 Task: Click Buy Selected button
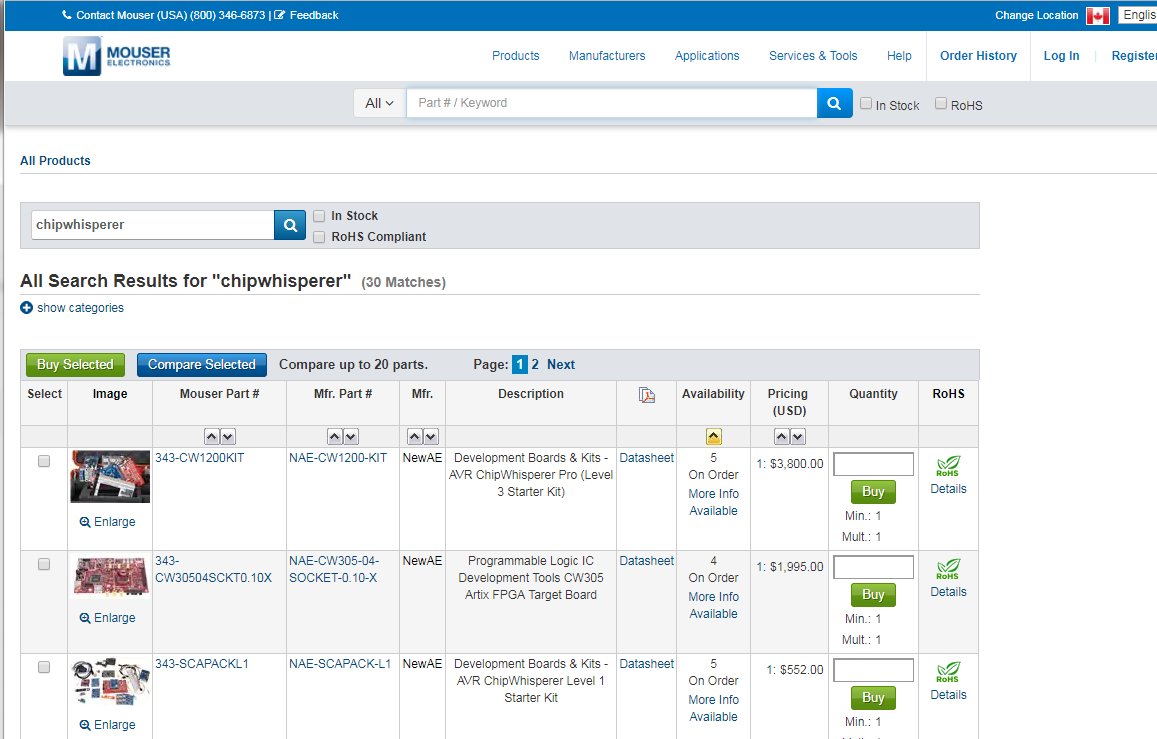click(x=75, y=364)
